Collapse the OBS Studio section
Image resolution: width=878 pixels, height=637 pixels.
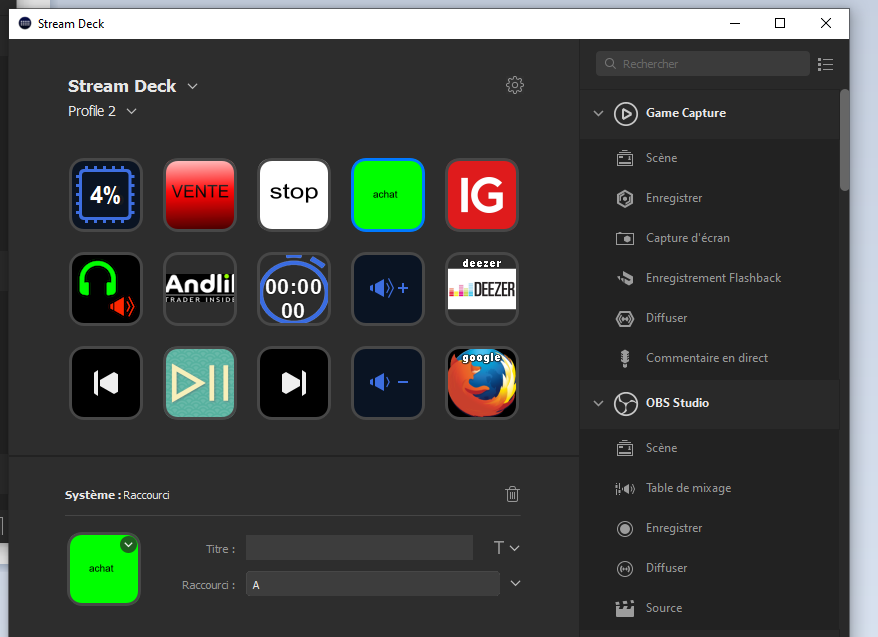(599, 403)
